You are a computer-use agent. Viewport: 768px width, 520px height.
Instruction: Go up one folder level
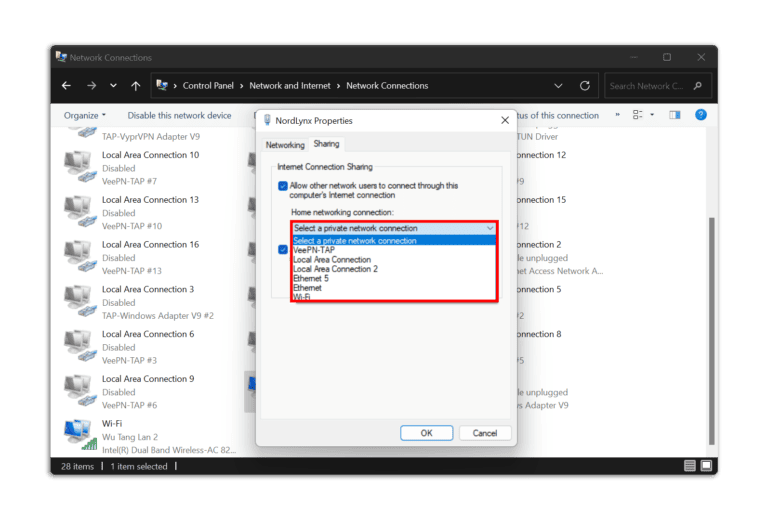tap(136, 86)
